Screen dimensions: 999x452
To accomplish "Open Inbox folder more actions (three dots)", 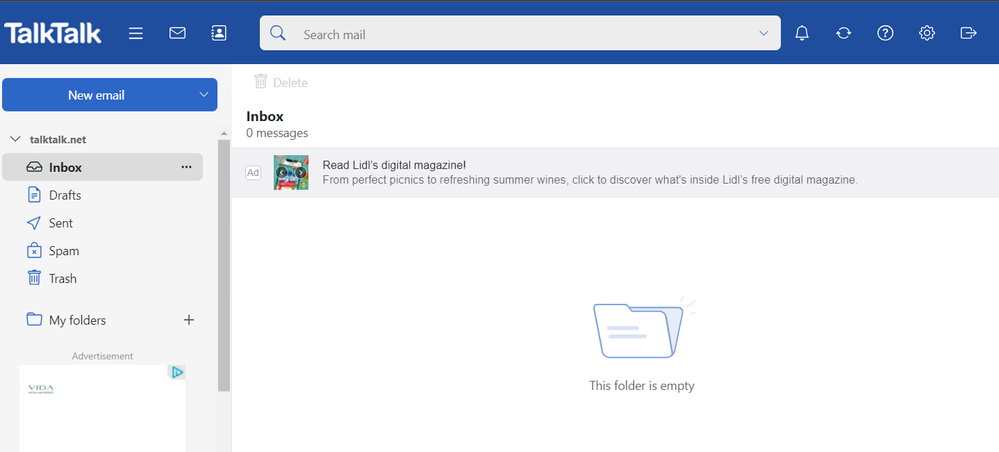I will pyautogui.click(x=186, y=167).
